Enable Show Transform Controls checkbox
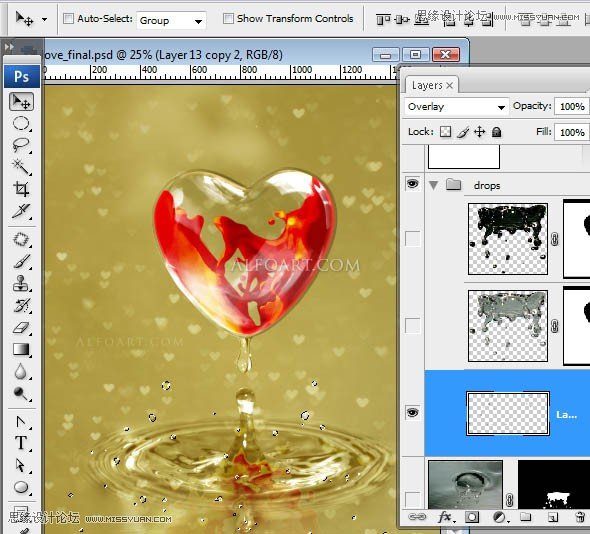Viewport: 590px width, 534px height. pos(228,18)
